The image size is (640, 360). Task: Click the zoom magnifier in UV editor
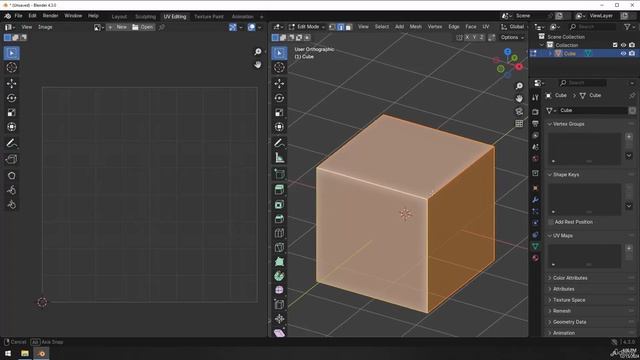[x=258, y=52]
